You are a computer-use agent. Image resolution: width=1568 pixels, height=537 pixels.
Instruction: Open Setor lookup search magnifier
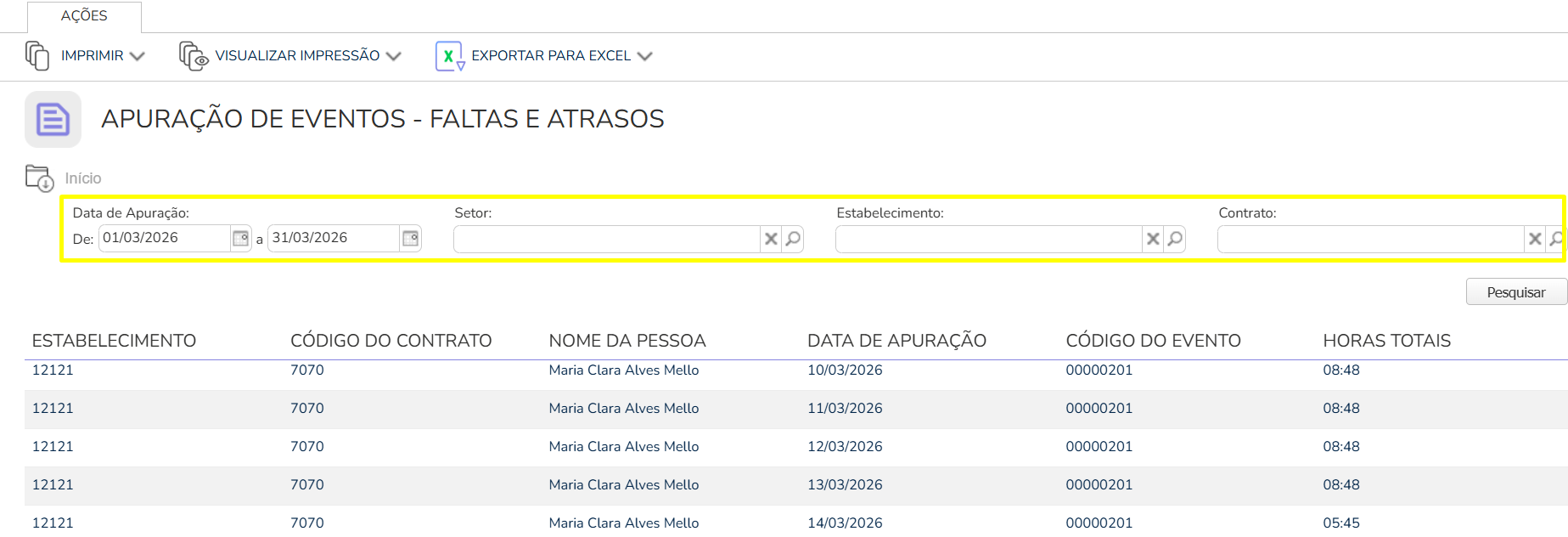pos(793,240)
